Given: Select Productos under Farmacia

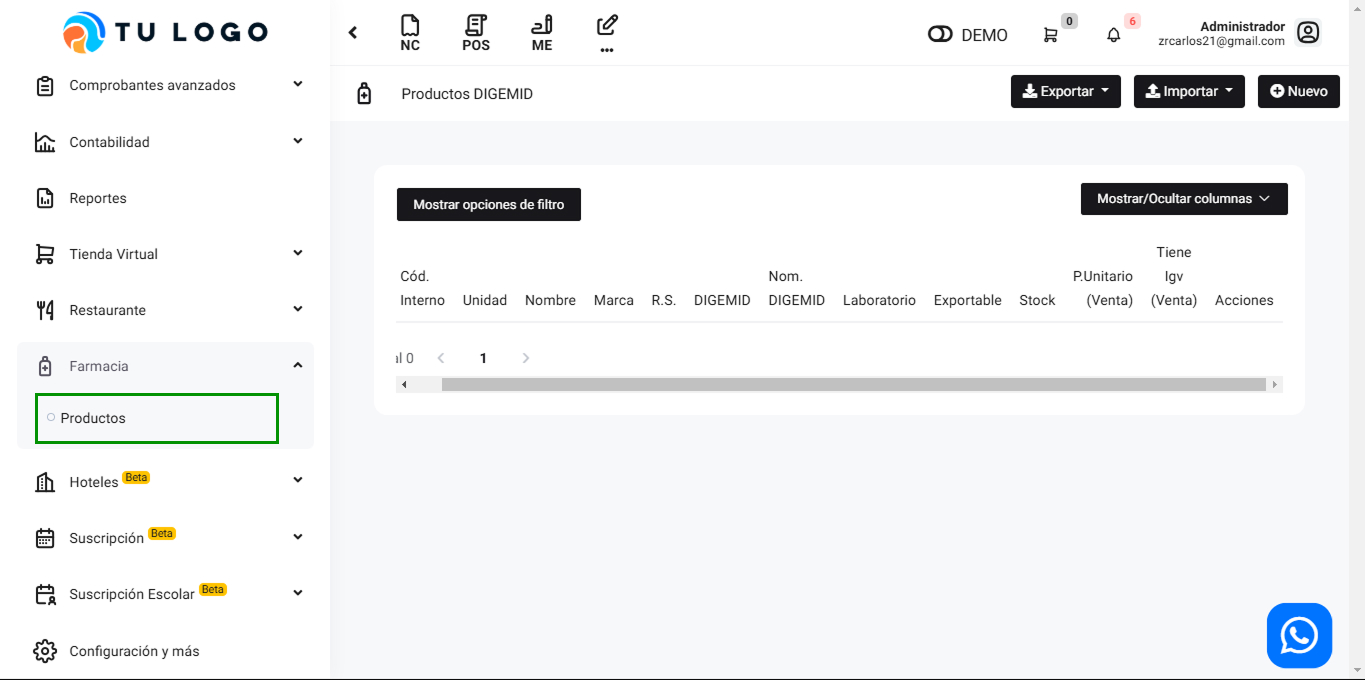Looking at the screenshot, I should pyautogui.click(x=93, y=418).
